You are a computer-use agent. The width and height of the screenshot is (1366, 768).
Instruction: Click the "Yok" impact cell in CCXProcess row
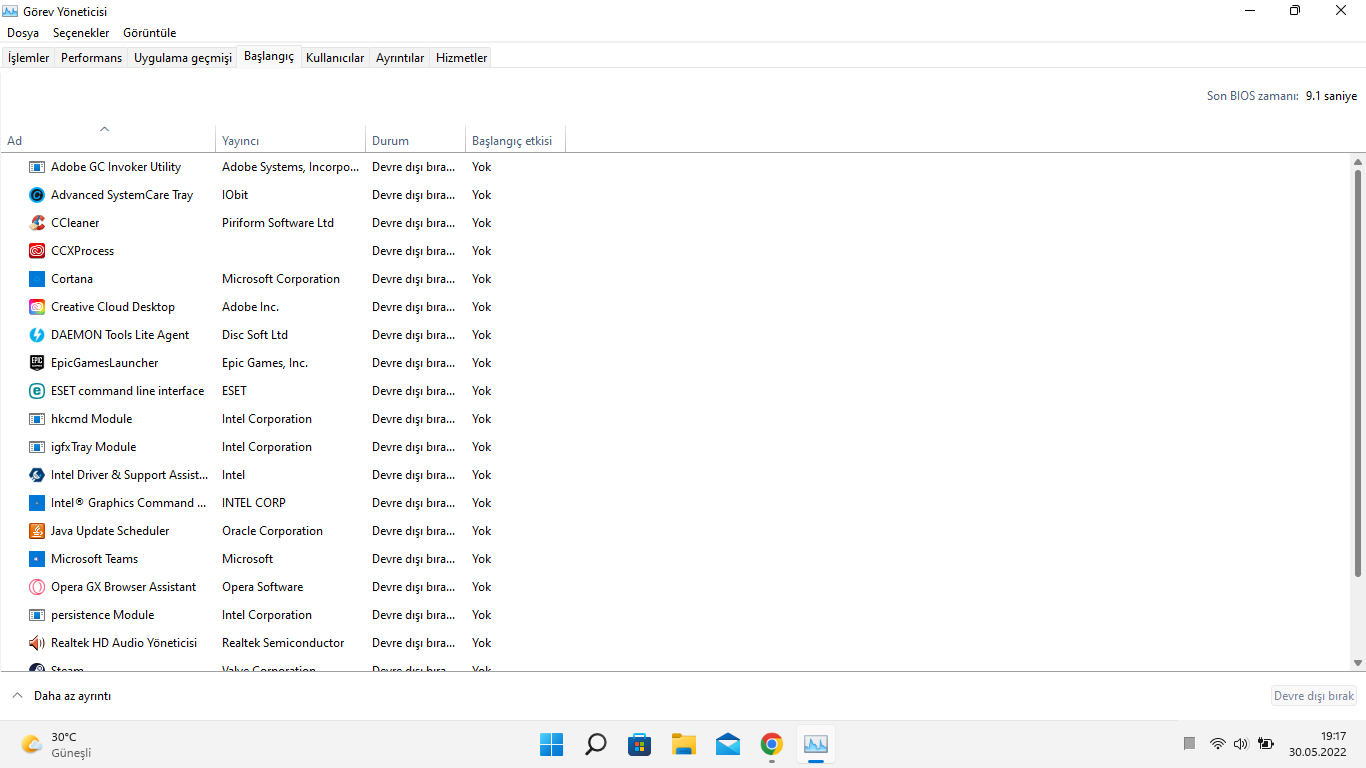482,251
